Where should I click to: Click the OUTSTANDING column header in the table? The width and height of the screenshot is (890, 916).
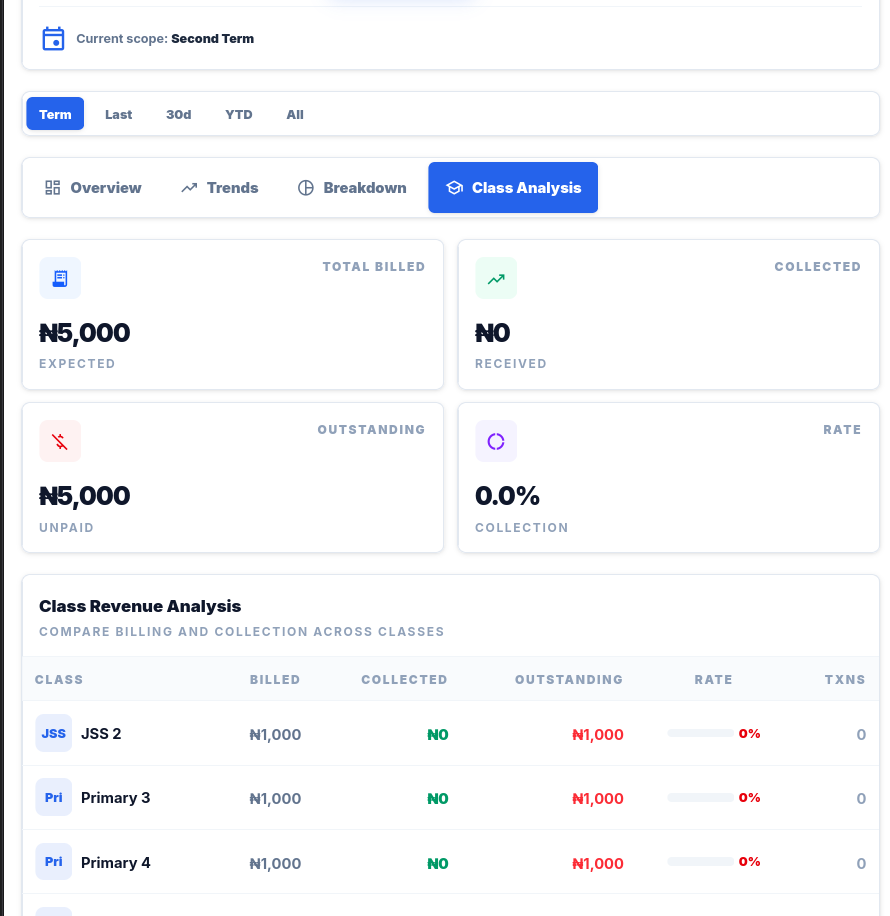pos(569,679)
